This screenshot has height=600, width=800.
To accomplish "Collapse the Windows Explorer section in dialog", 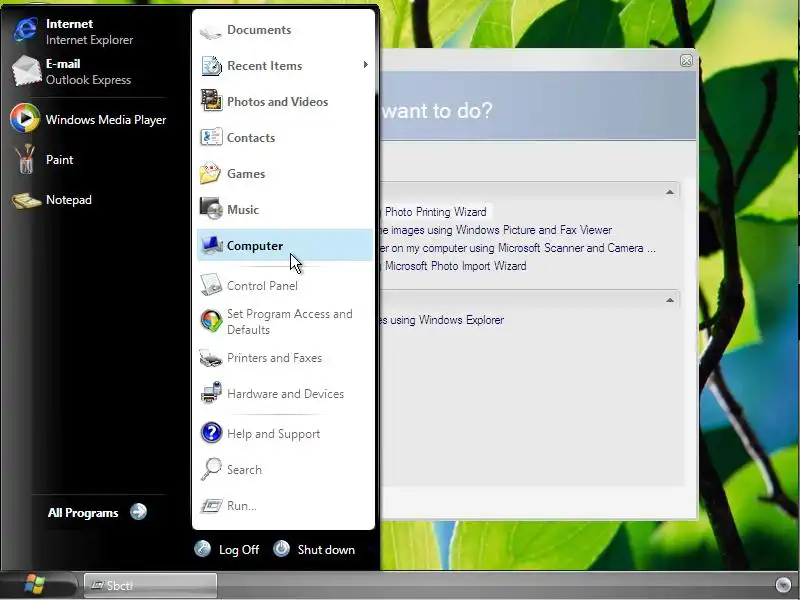I will click(669, 300).
